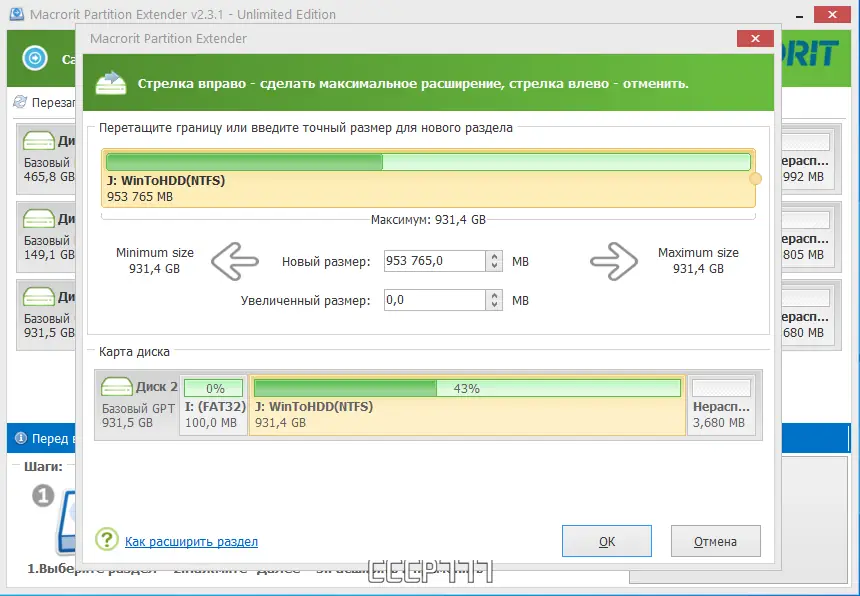The width and height of the screenshot is (860, 596).
Task: Click the right arrow for maximum extension
Action: [x=614, y=261]
